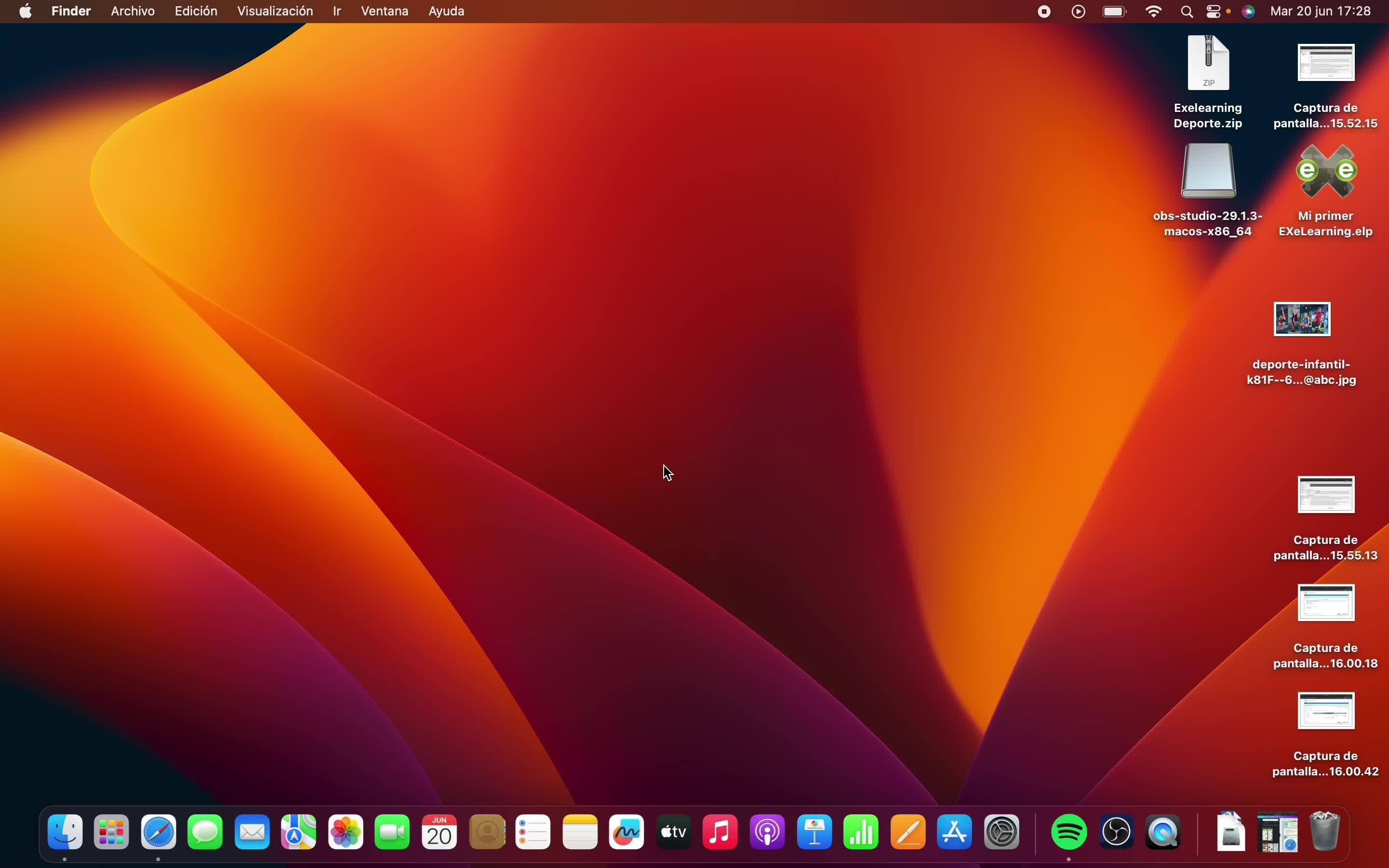Open the Freeform app icon
This screenshot has width=1389, height=868.
tap(626, 832)
